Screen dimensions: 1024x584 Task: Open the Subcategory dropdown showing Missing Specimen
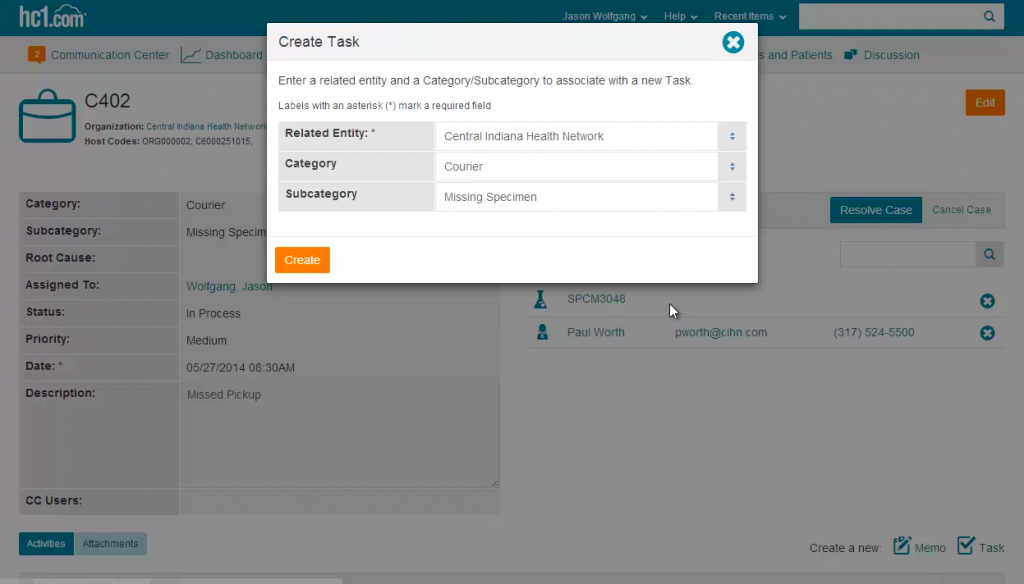click(590, 197)
